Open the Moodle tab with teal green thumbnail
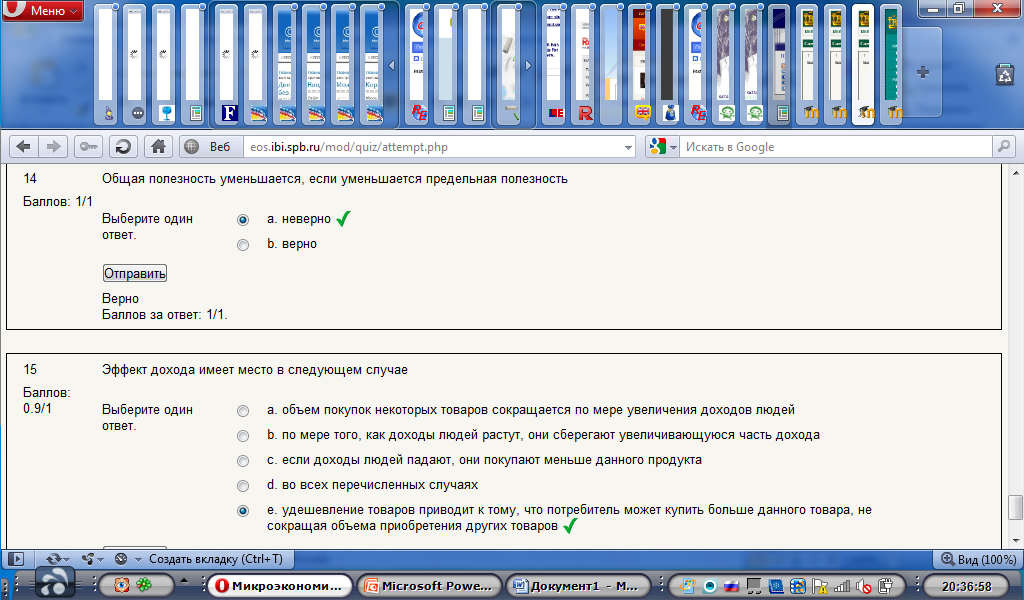 [892, 64]
